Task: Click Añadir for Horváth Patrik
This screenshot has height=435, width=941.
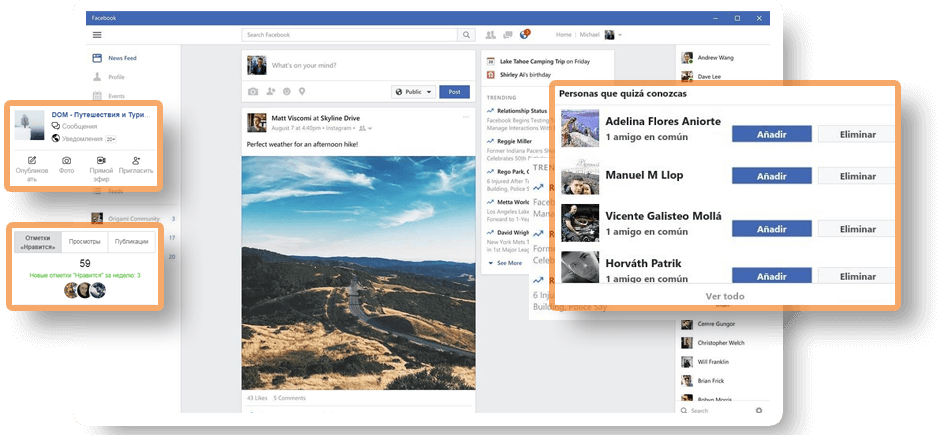Action: [x=772, y=276]
